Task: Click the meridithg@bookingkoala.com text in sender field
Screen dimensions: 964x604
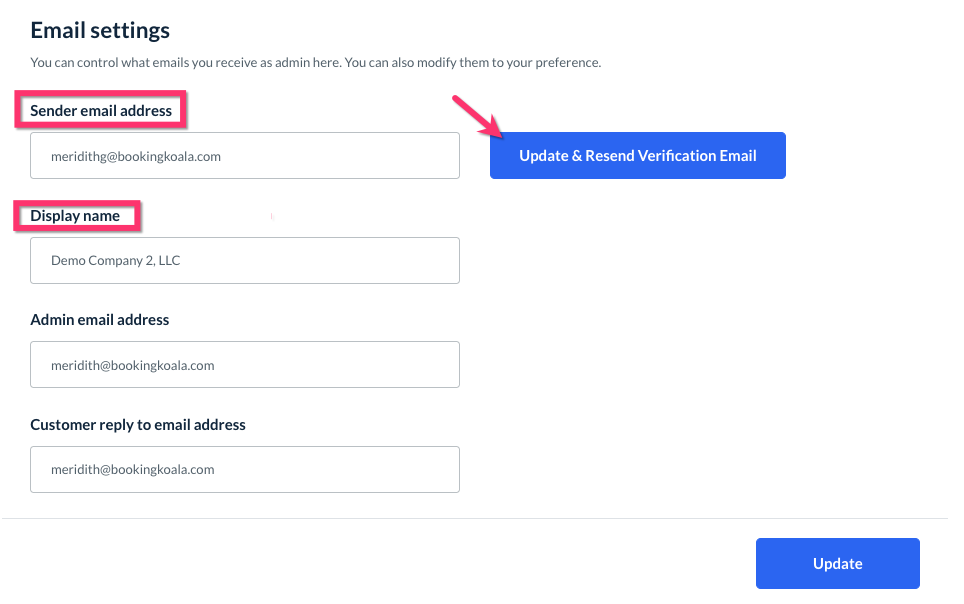Action: click(x=136, y=156)
